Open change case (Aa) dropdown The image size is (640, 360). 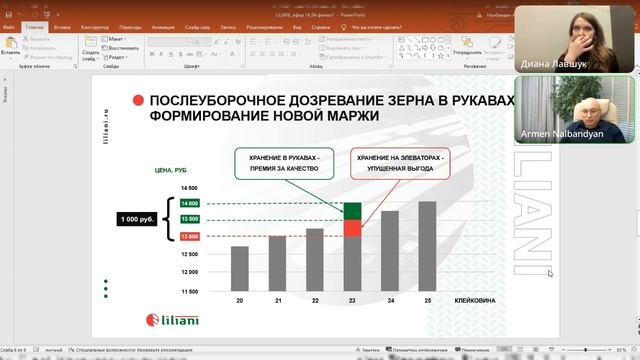pos(215,54)
